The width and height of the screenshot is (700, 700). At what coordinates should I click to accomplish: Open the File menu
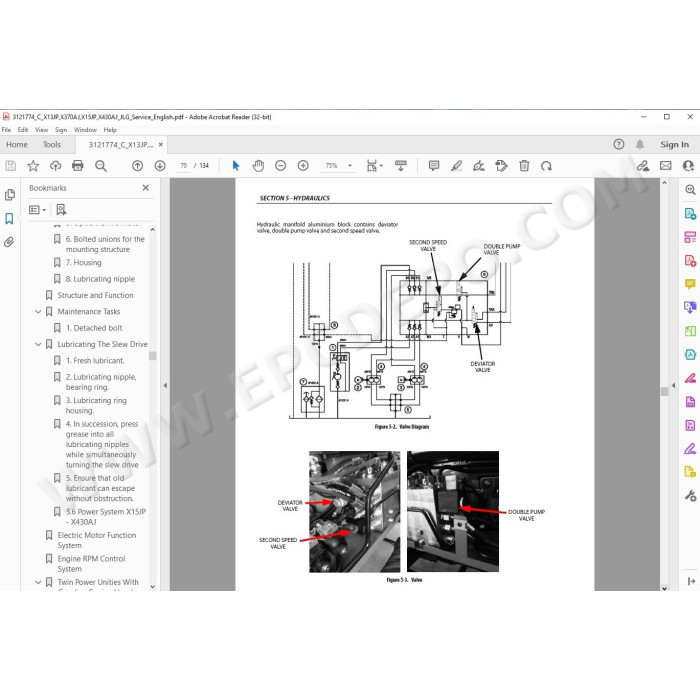[6, 130]
